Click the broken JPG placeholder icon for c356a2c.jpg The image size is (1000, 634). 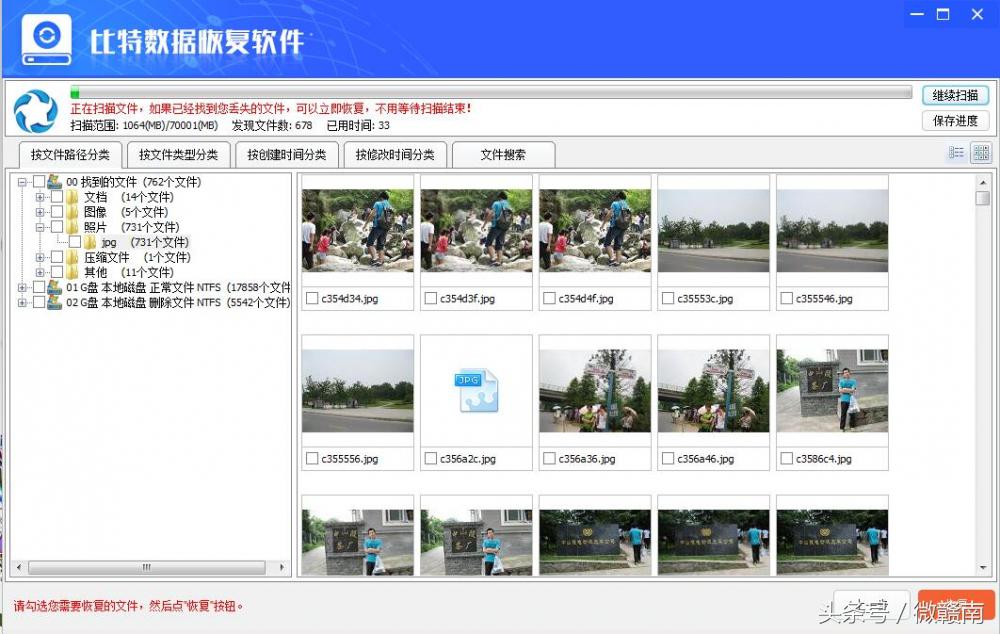(476, 393)
